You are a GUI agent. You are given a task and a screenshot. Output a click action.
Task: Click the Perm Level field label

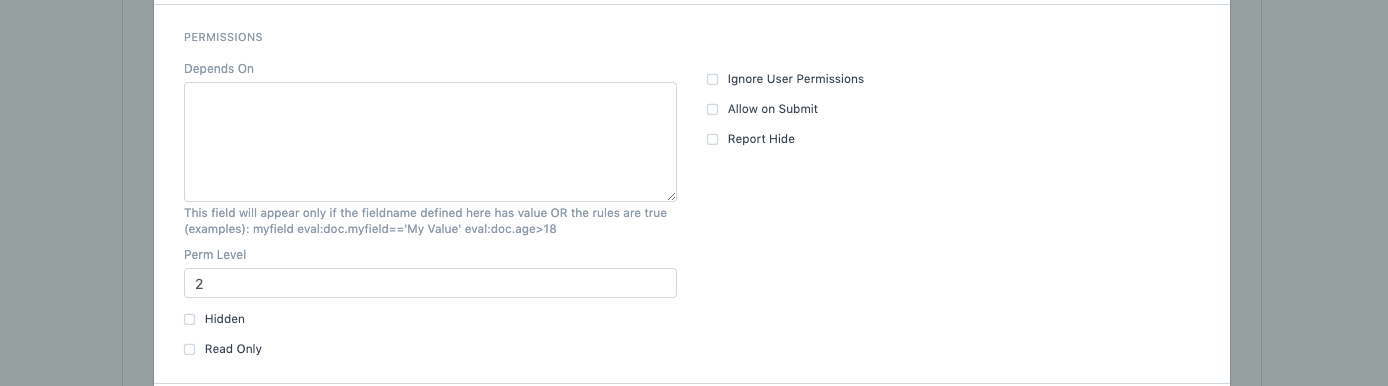point(215,255)
